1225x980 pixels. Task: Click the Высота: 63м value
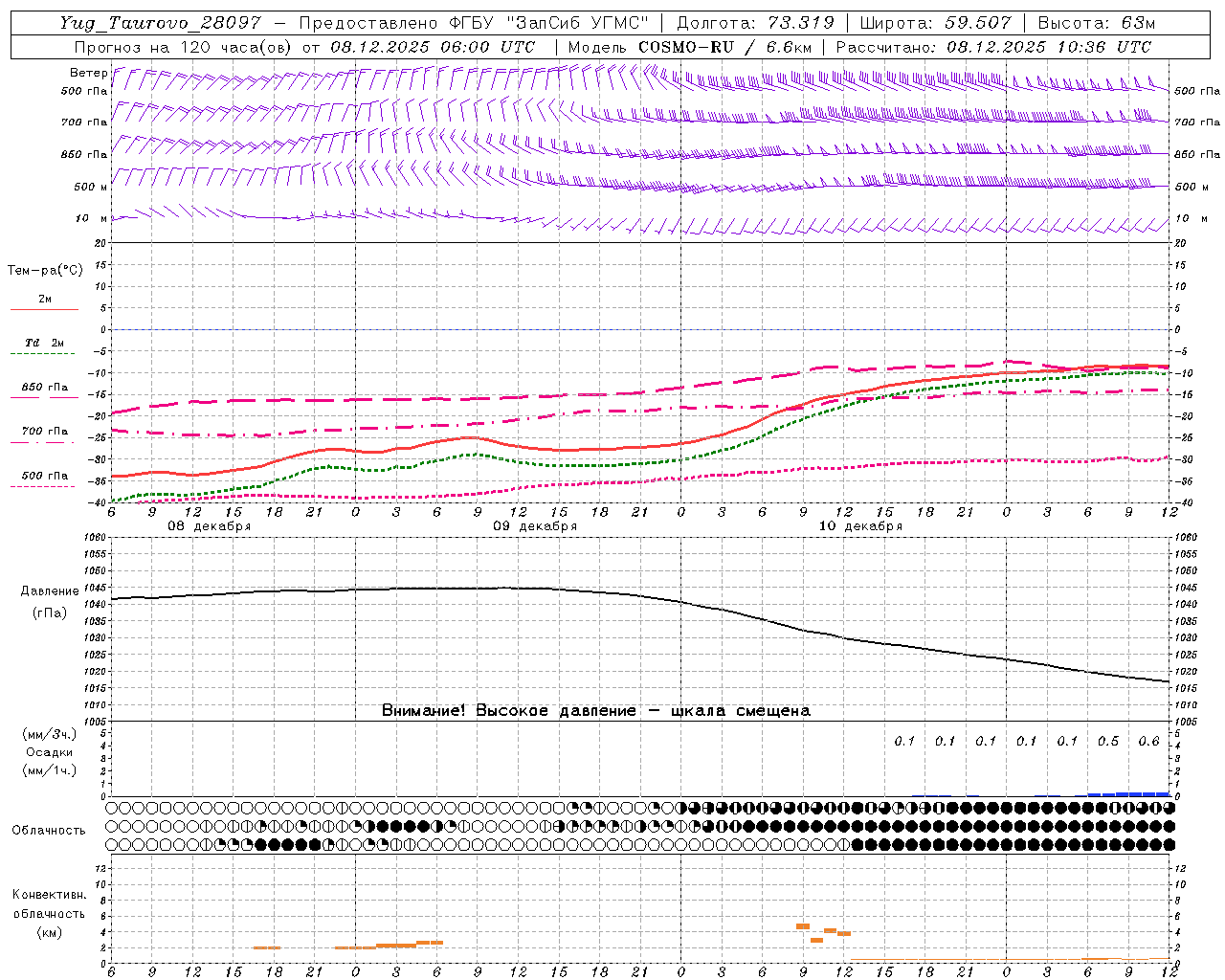click(1095, 23)
